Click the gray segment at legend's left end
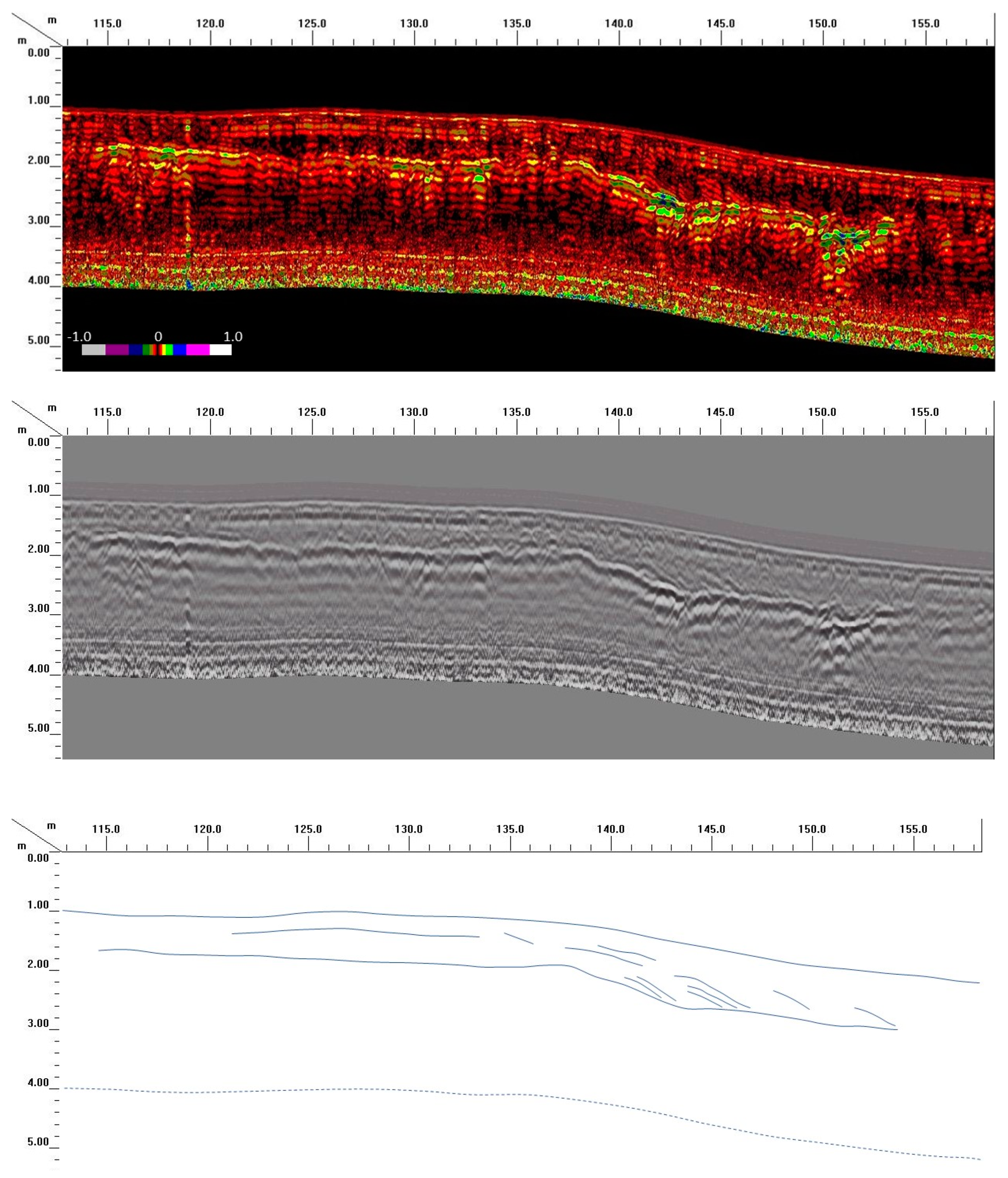Viewport: 1008px width, 1178px height. pyautogui.click(x=93, y=350)
